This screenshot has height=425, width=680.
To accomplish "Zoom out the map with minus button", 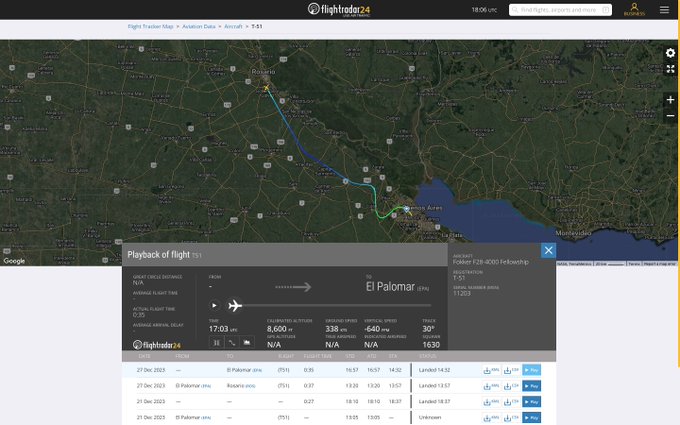I will pyautogui.click(x=670, y=115).
